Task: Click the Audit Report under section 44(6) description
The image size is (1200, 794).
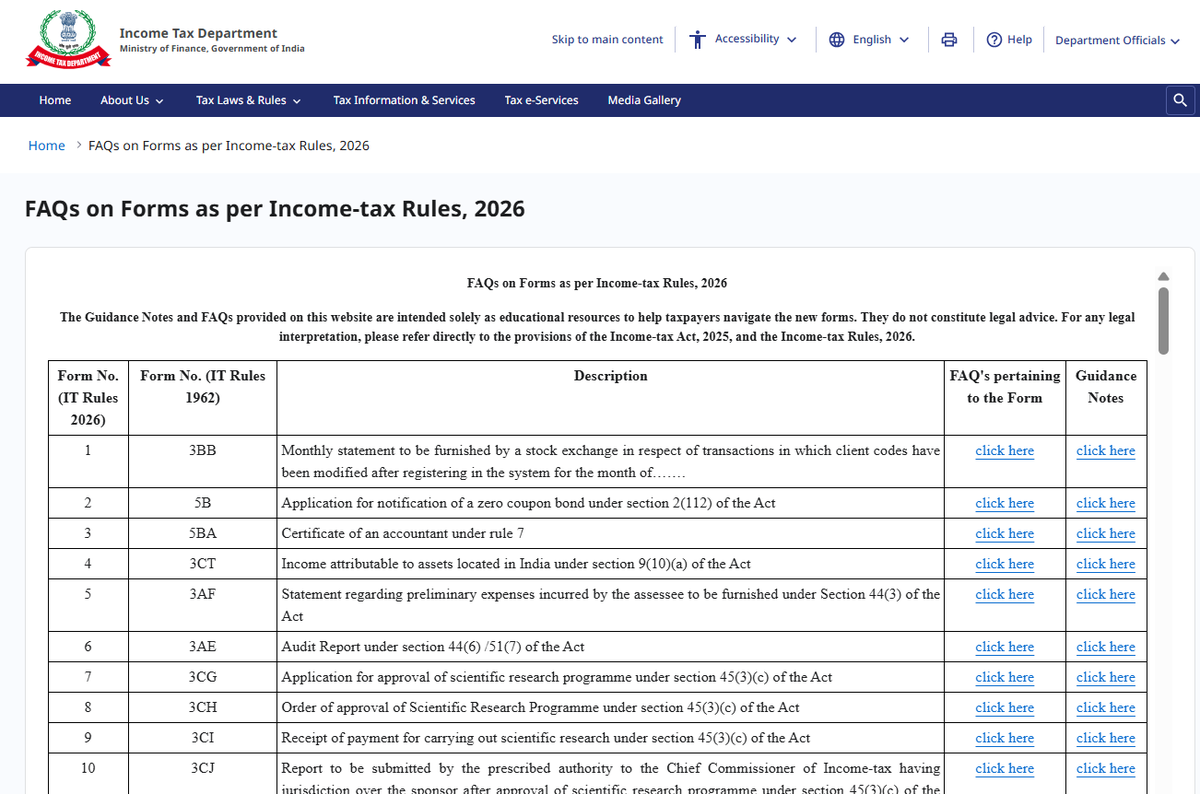Action: (433, 647)
